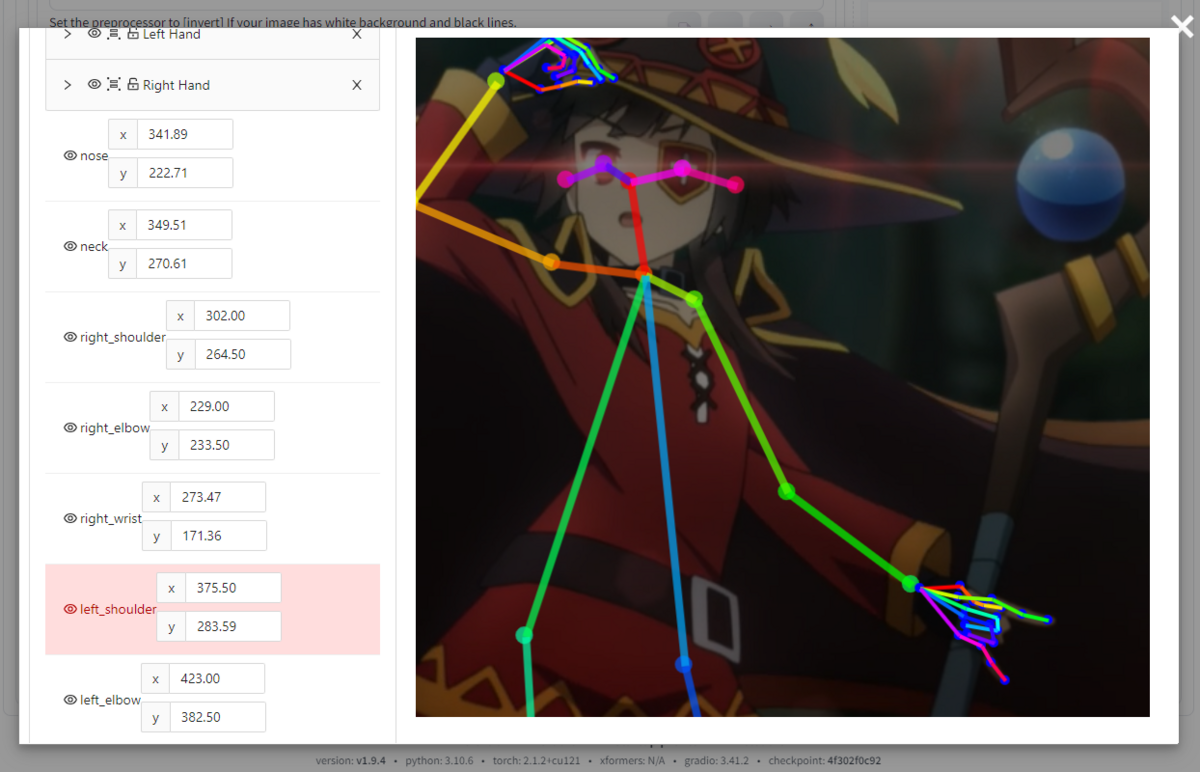The height and width of the screenshot is (772, 1200).
Task: Close the editor modal with the white X
Action: tap(1182, 27)
